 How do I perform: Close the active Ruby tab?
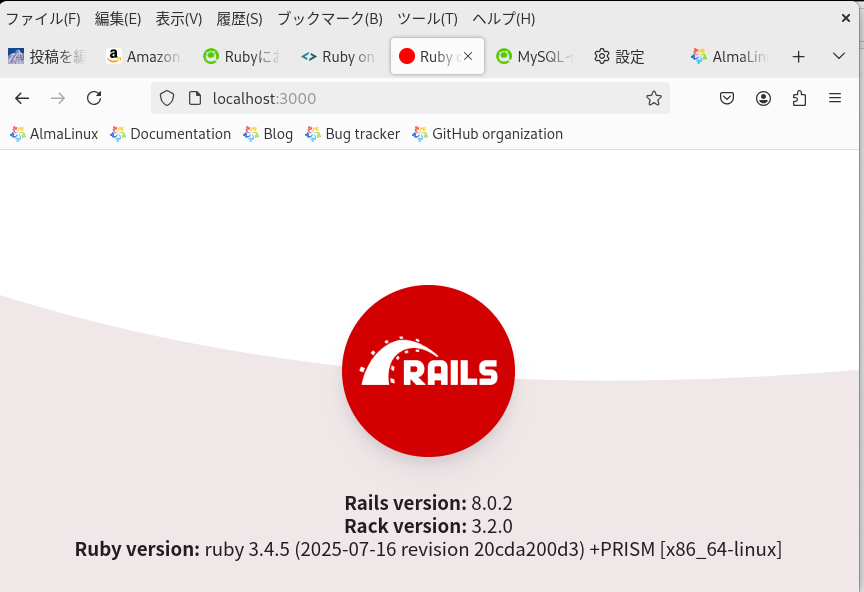click(468, 56)
